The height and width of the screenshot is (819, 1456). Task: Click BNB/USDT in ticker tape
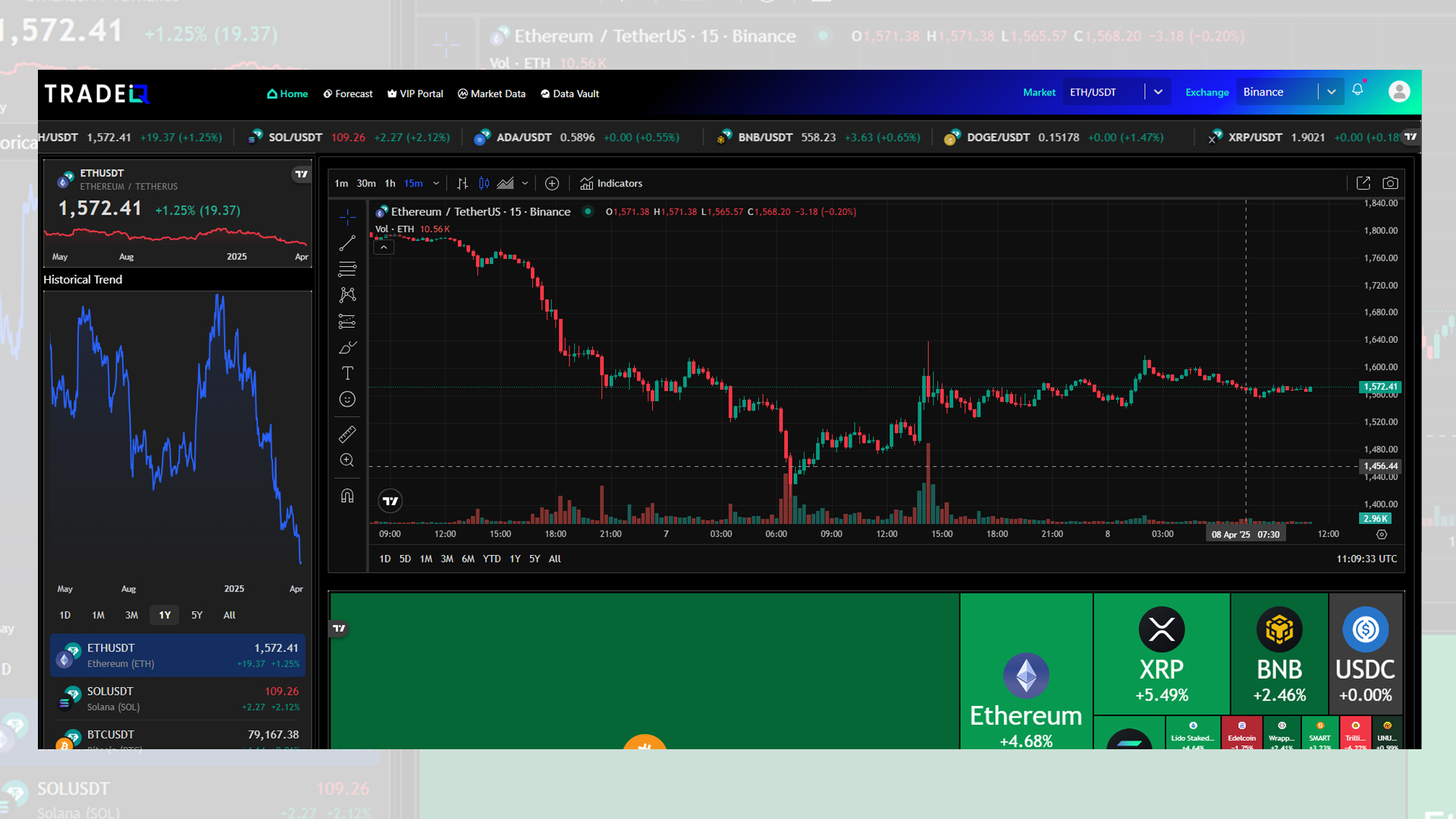[818, 137]
